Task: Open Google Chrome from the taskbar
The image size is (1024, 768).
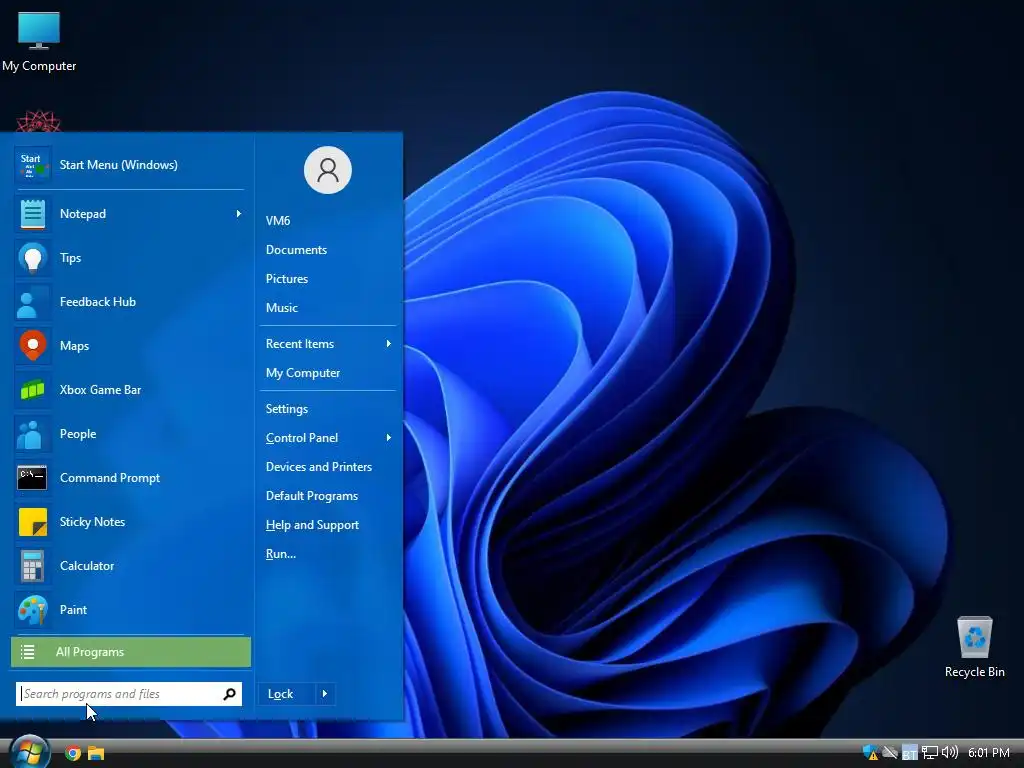Action: click(73, 753)
